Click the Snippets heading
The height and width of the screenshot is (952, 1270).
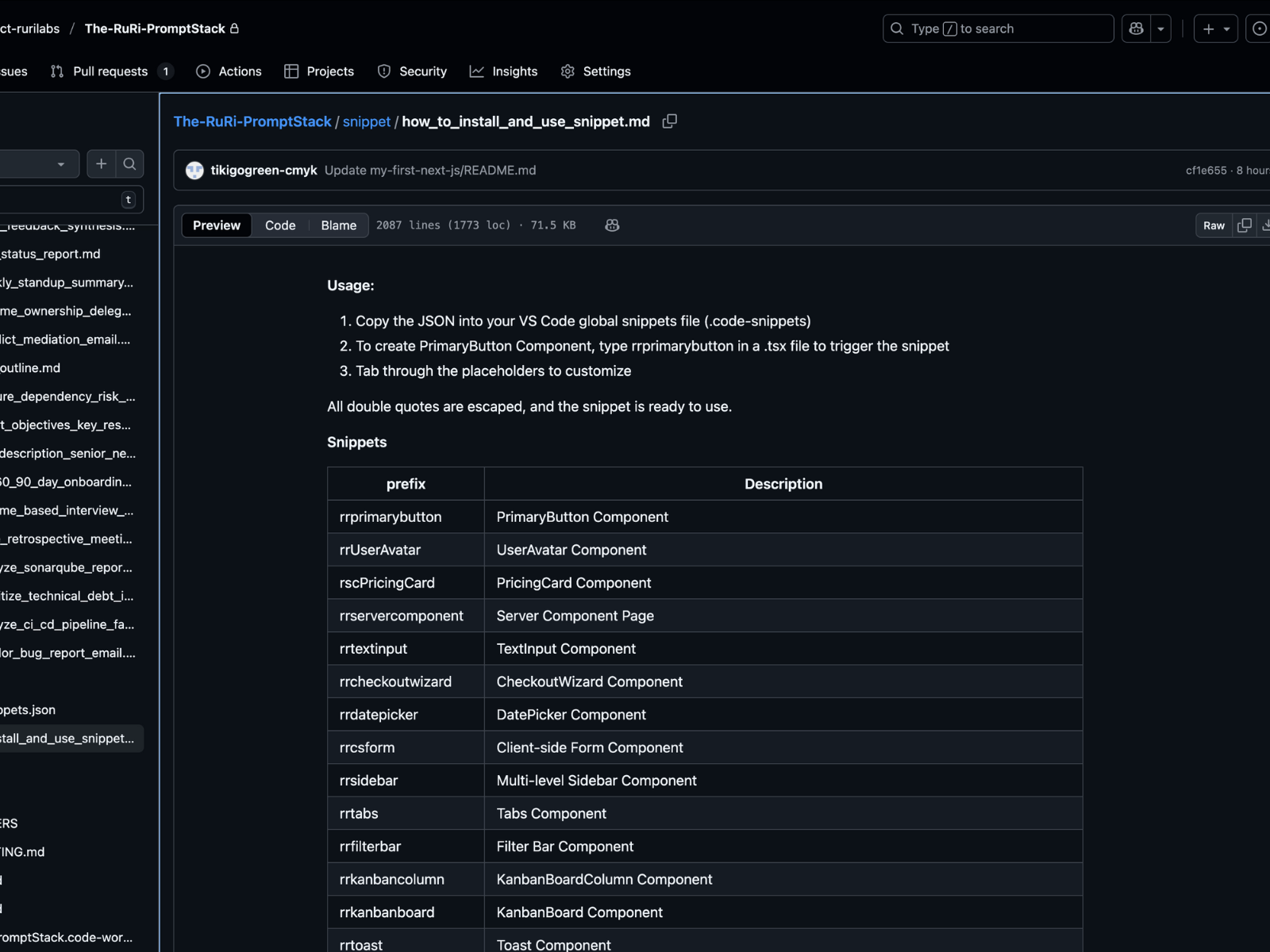click(x=357, y=442)
